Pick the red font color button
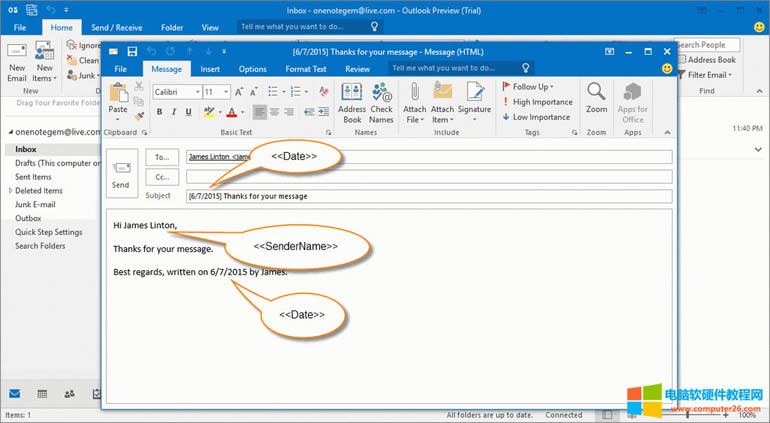Viewport: 770px width, 423px height. [x=231, y=112]
